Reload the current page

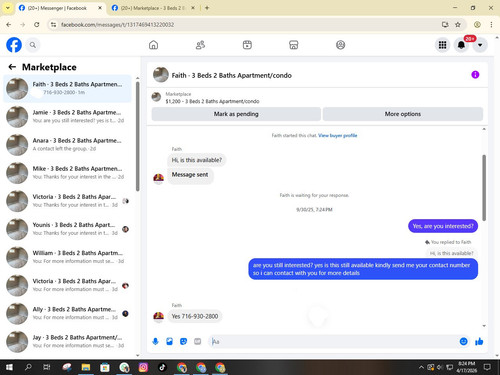pyautogui.click(x=37, y=25)
